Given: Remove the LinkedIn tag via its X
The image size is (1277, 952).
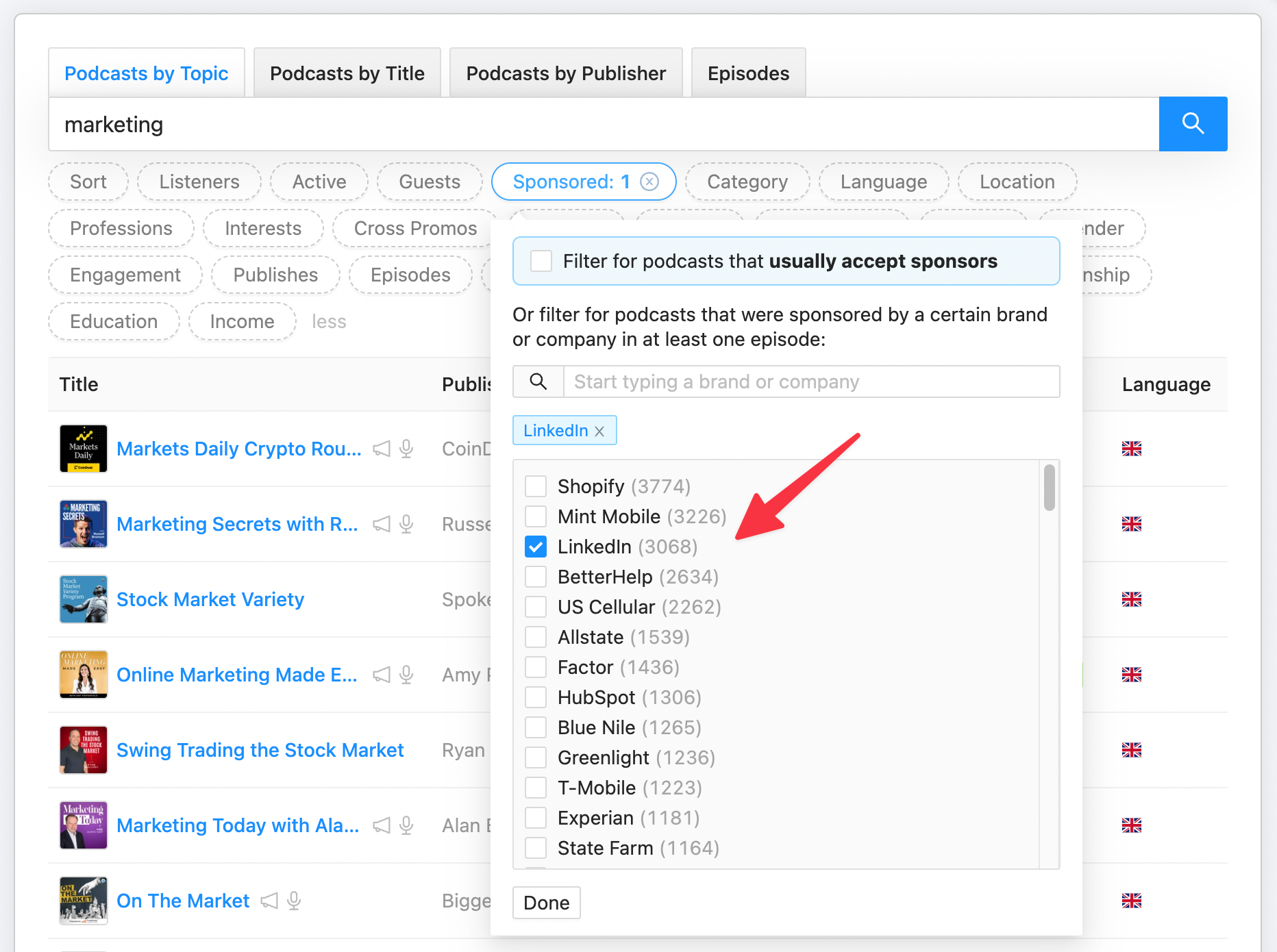Looking at the screenshot, I should click(599, 431).
